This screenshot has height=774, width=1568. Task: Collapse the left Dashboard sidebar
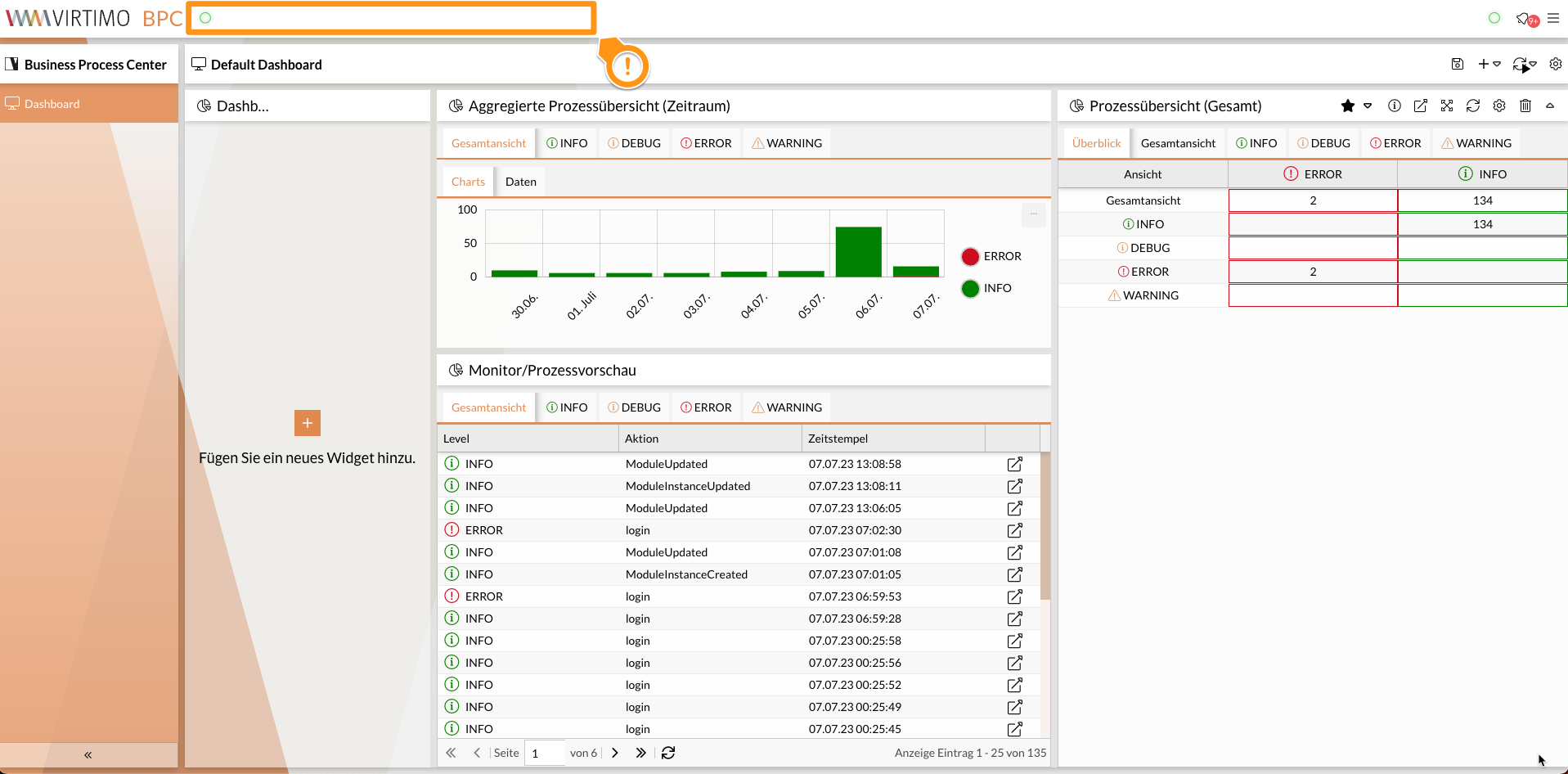point(88,754)
